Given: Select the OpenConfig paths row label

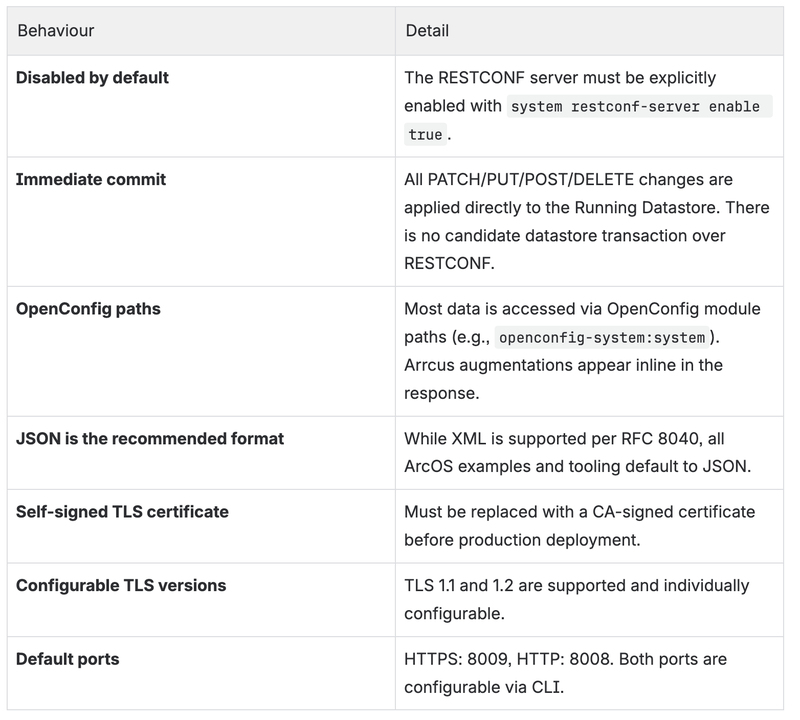Looking at the screenshot, I should tap(88, 309).
